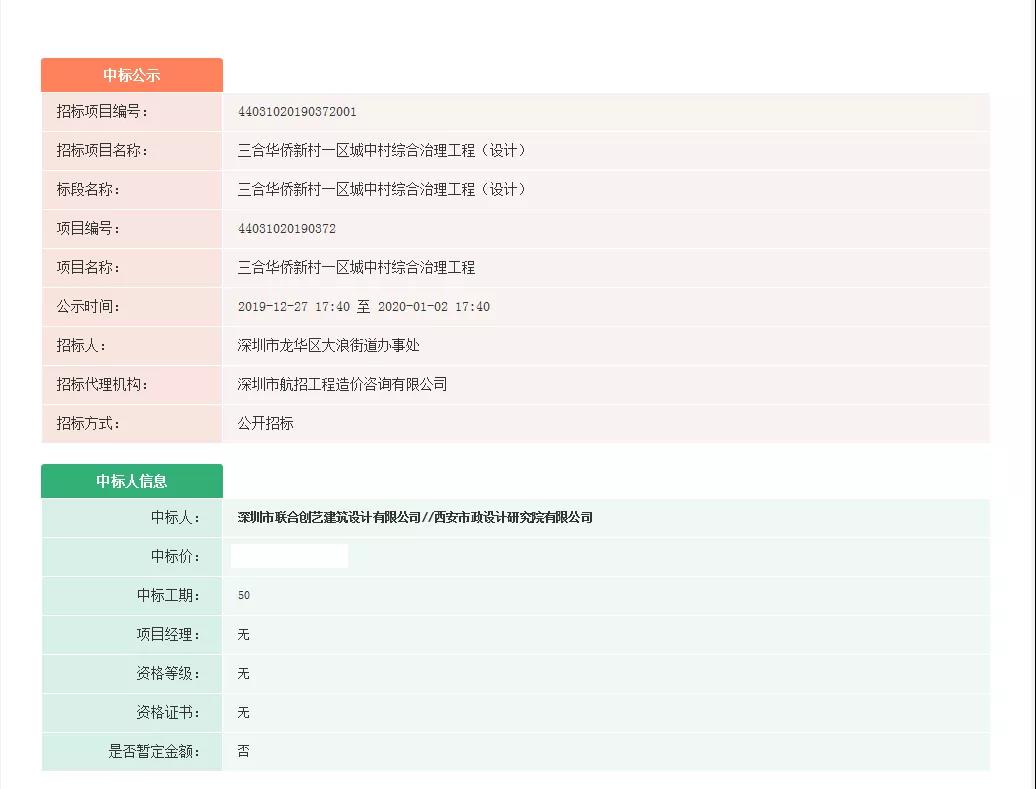Screen dimensions: 1036x789
Task: Click the 招标项目名称 value text
Action: tap(383, 151)
